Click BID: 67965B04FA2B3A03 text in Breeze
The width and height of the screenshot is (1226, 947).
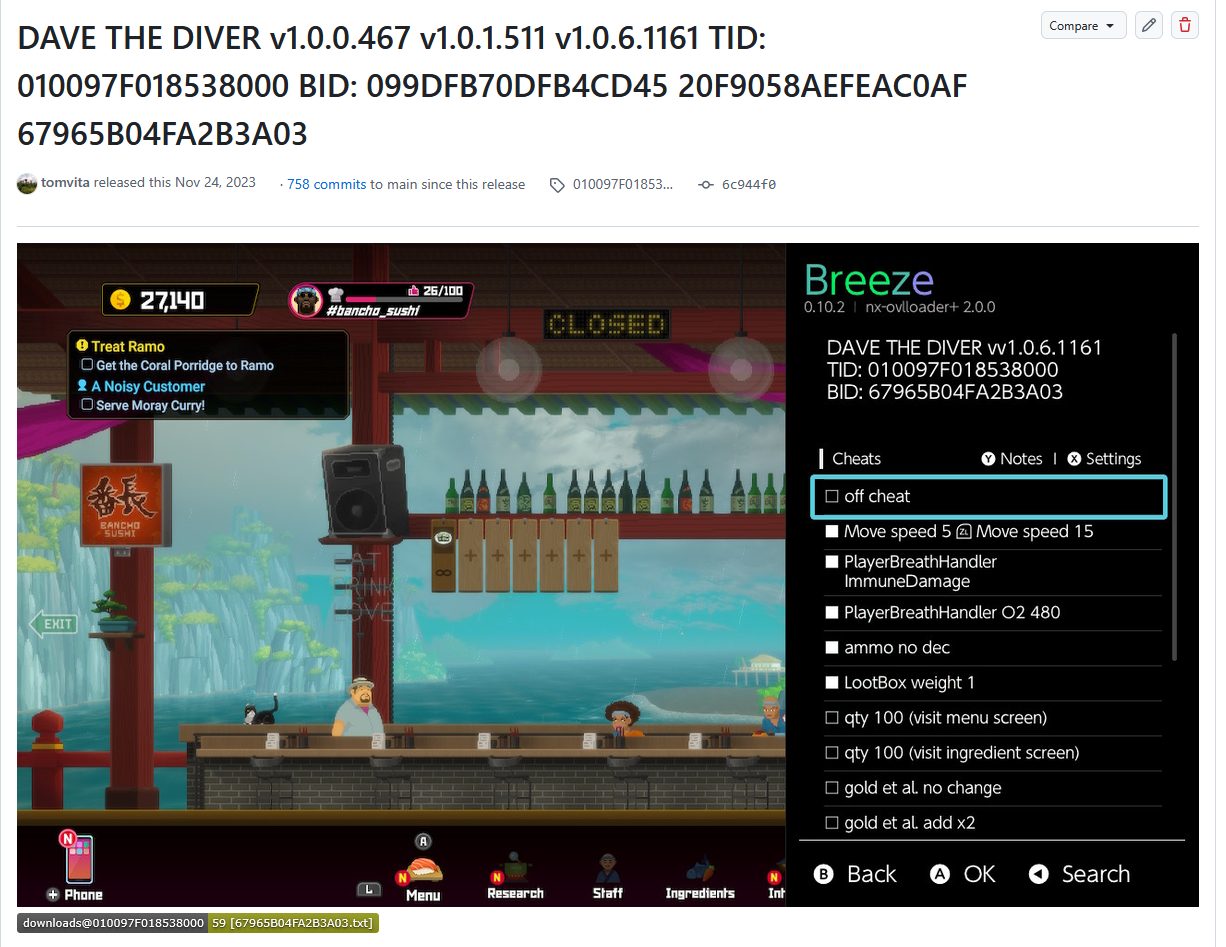point(945,392)
